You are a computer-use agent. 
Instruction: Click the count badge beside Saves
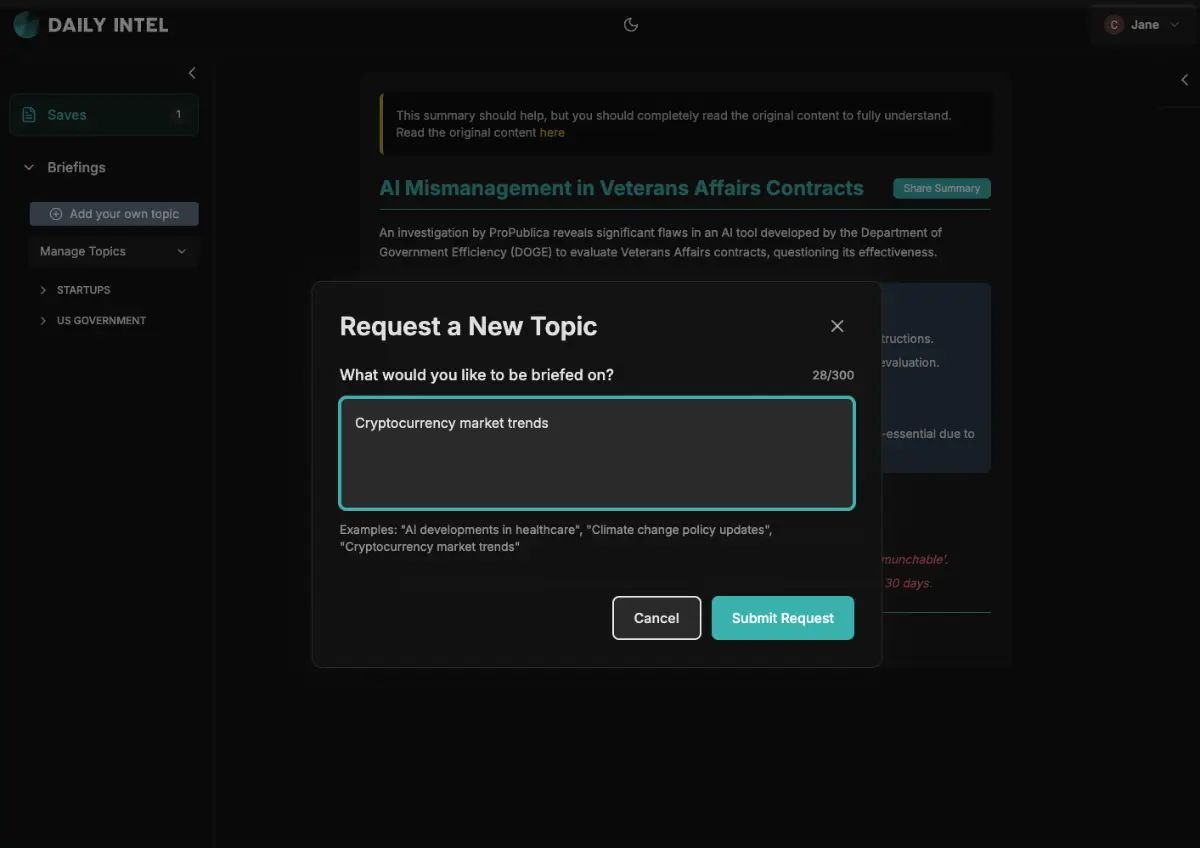click(x=179, y=115)
